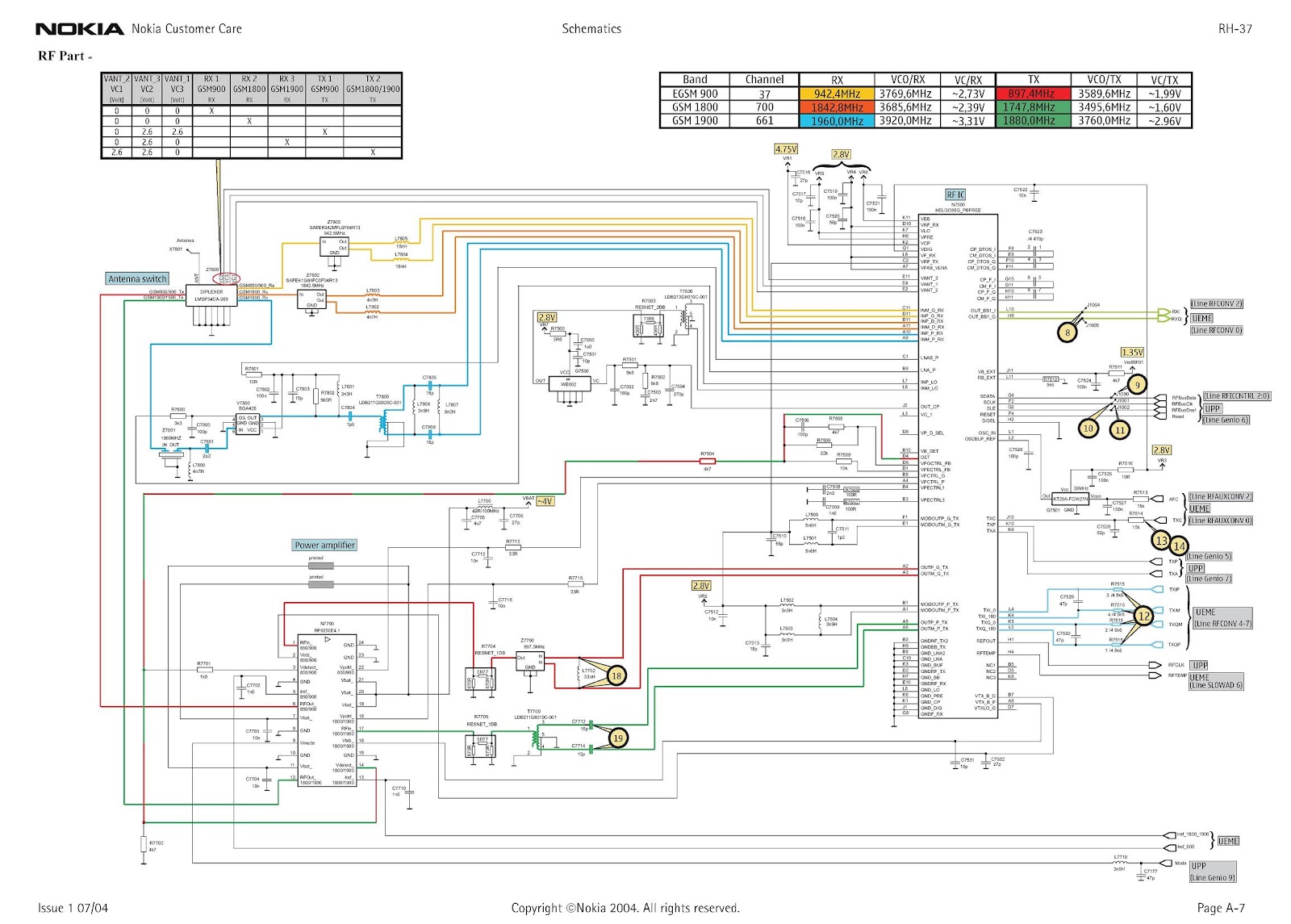Click channel value 700
This screenshot has width=1291, height=924.
764,107
